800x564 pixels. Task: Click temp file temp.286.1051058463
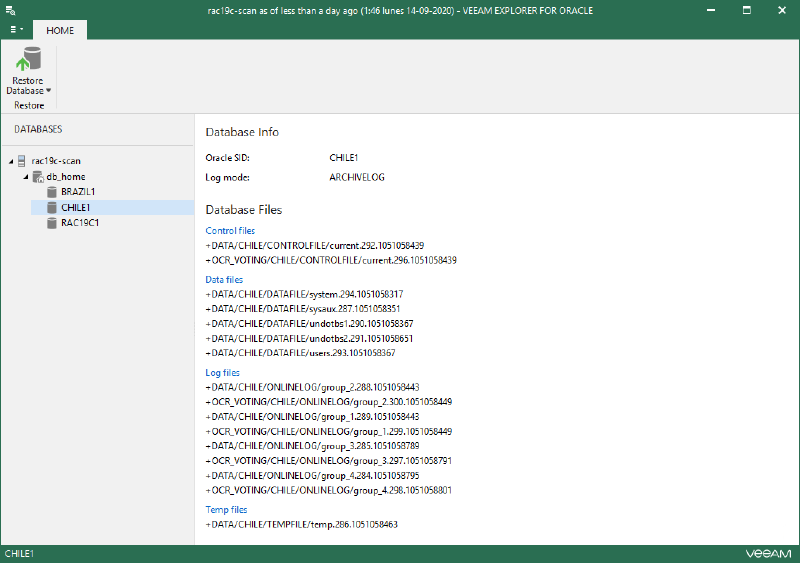(302, 524)
